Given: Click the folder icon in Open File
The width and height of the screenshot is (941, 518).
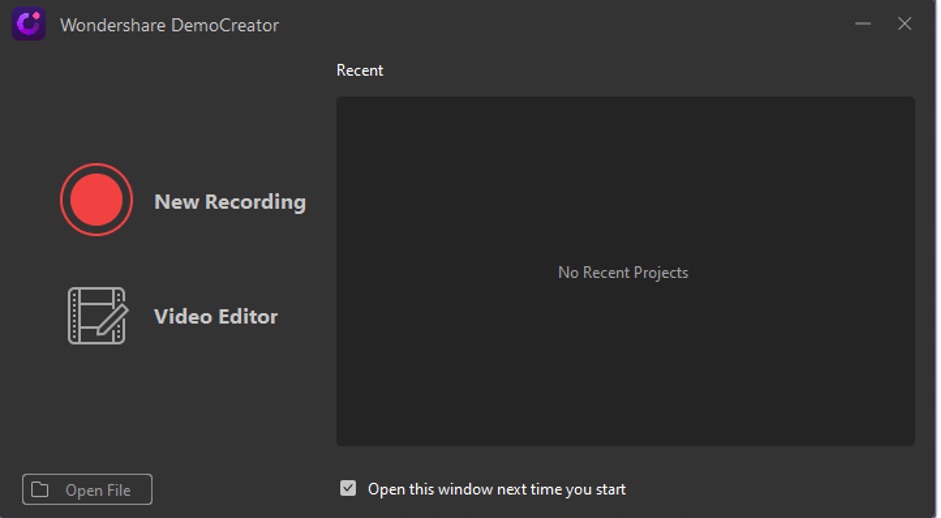Looking at the screenshot, I should pos(40,490).
